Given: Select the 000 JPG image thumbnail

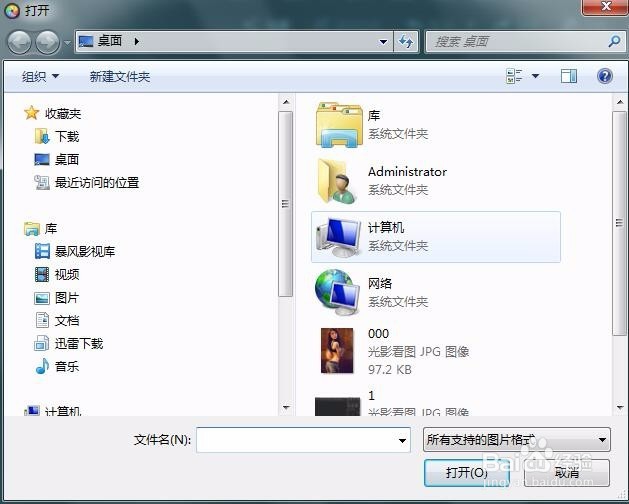Looking at the screenshot, I should coord(337,351).
